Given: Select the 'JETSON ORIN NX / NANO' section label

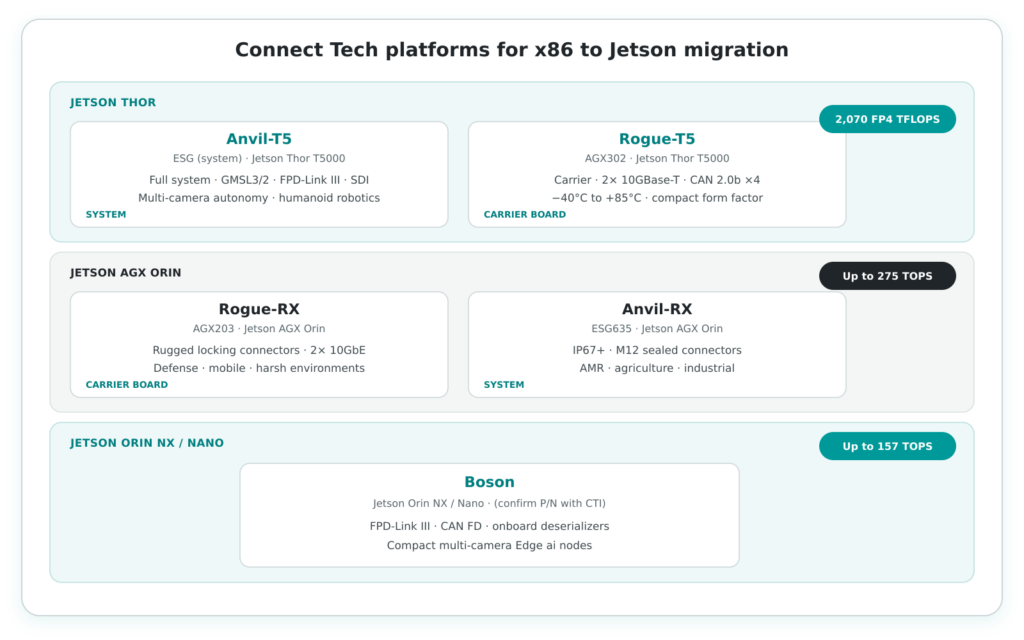Looking at the screenshot, I should [x=147, y=443].
